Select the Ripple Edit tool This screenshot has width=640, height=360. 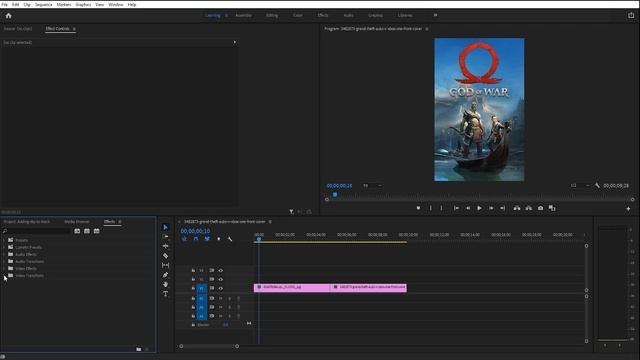pyautogui.click(x=165, y=246)
